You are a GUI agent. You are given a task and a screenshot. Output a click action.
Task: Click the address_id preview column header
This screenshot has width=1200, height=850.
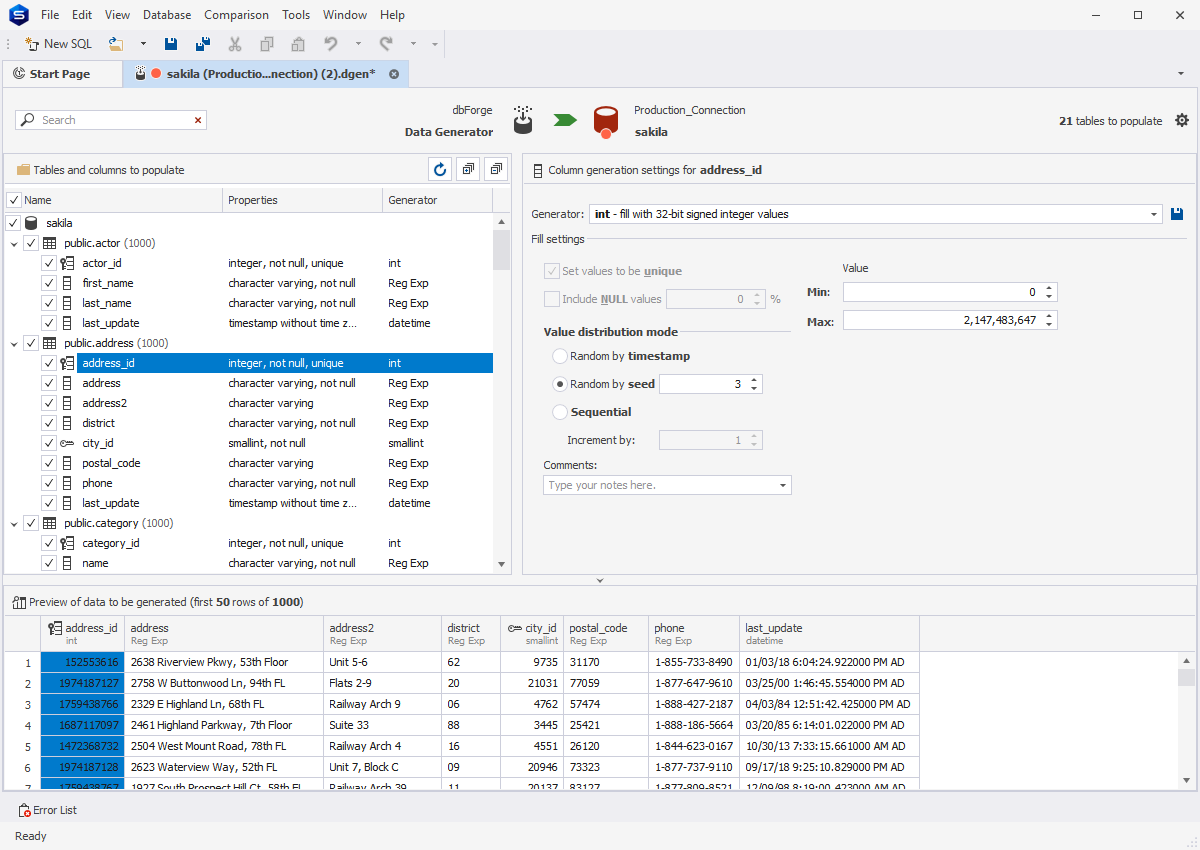(83, 634)
